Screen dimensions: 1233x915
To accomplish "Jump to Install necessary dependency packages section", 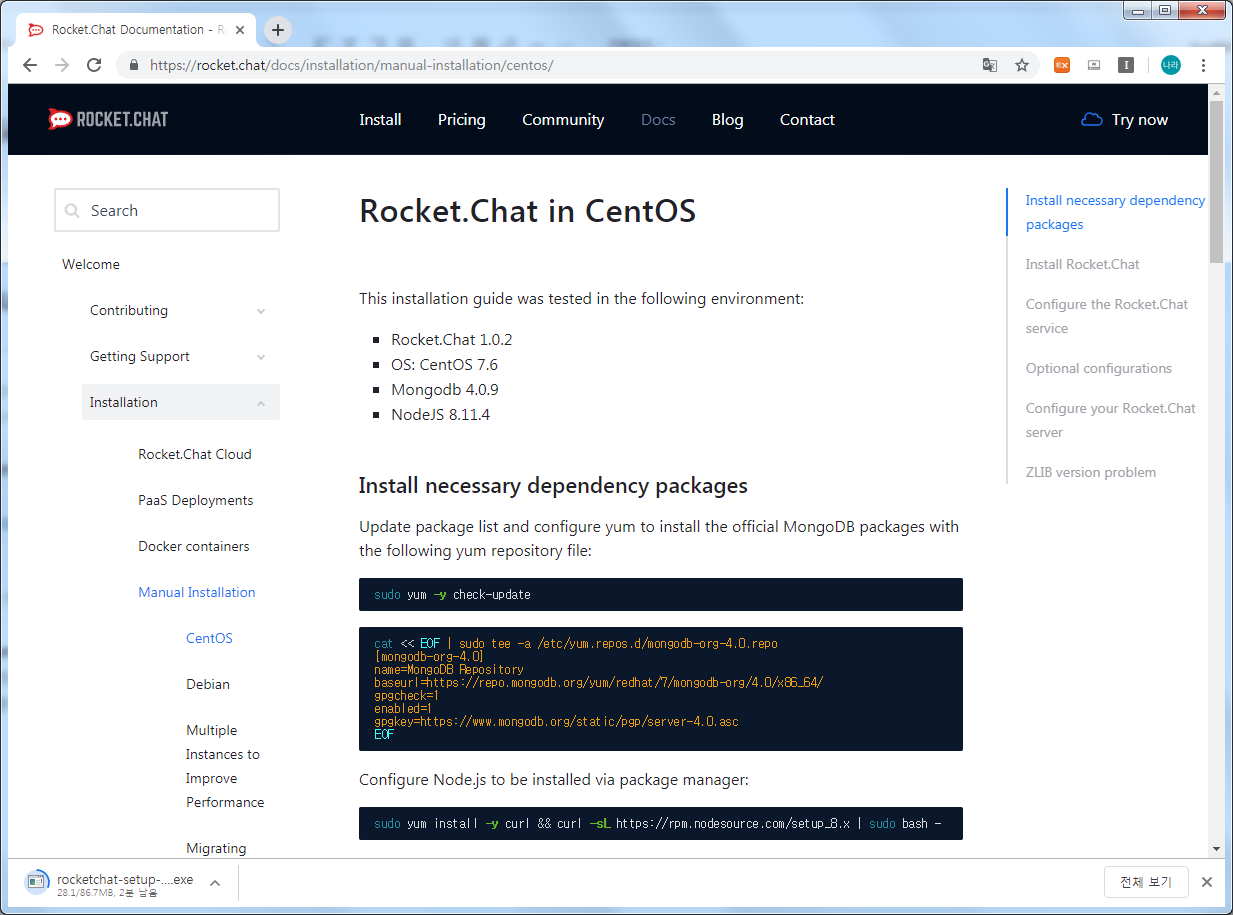I will click(1115, 213).
